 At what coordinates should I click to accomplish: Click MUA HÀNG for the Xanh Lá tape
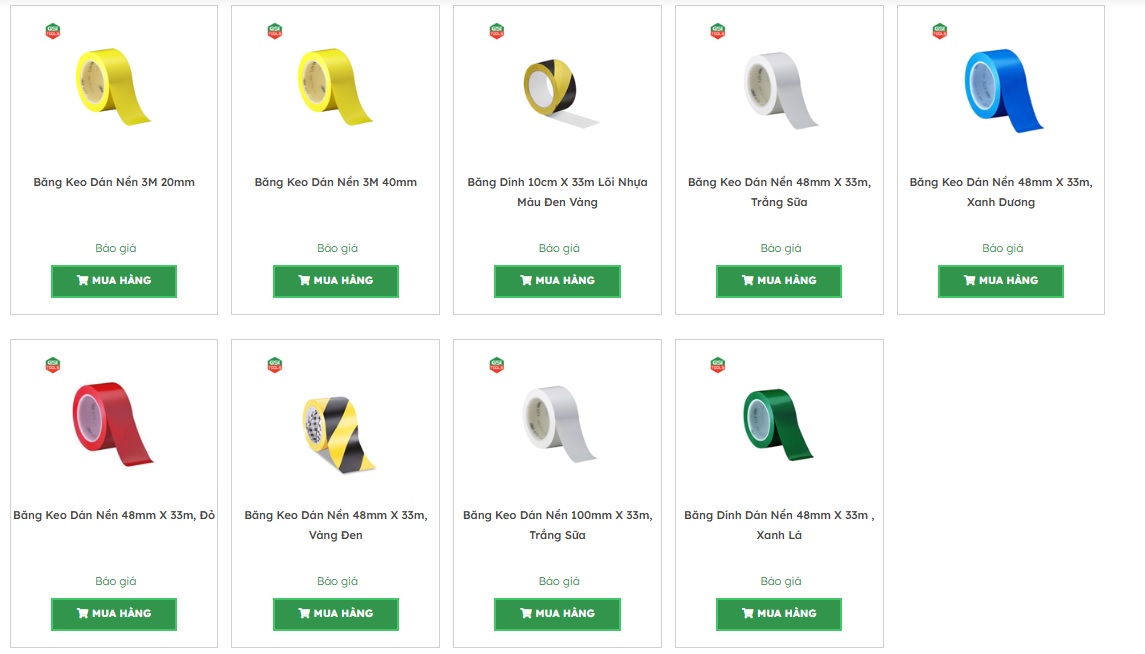coord(778,614)
